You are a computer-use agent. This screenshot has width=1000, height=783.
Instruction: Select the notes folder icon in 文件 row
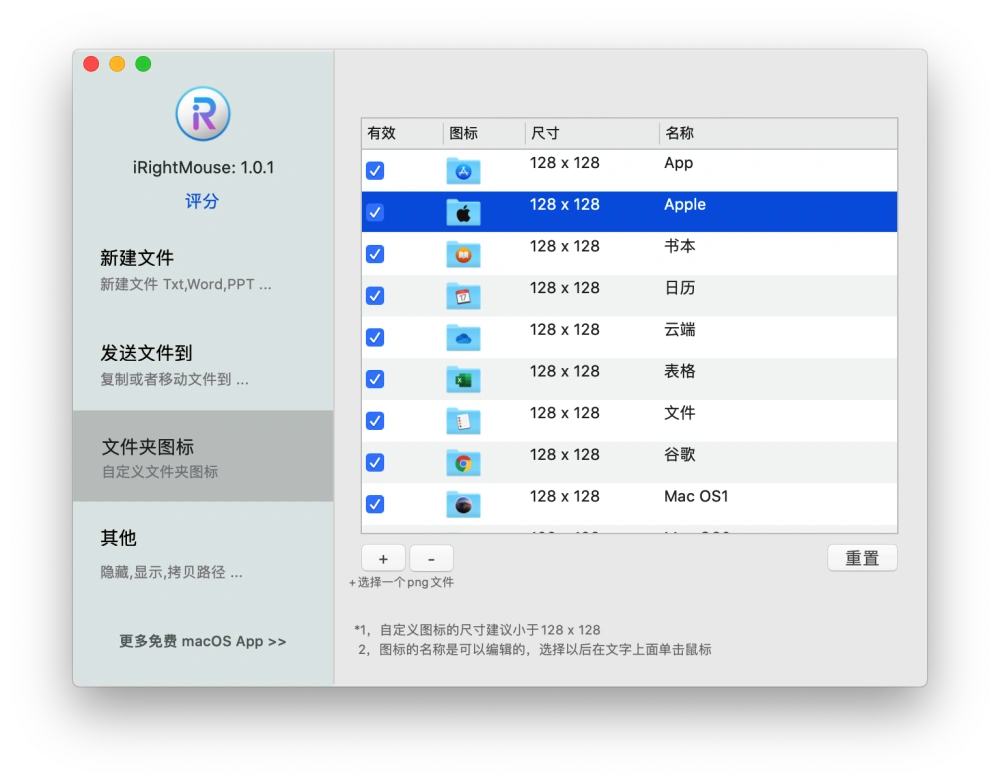click(463, 421)
